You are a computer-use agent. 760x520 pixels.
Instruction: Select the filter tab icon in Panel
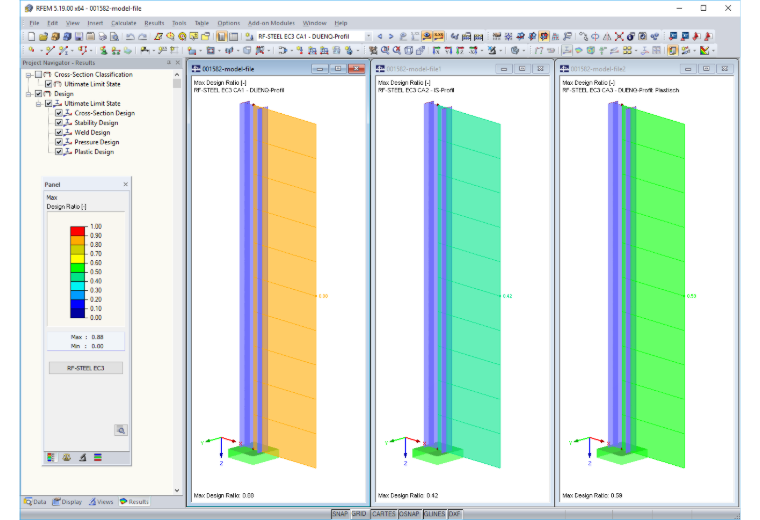tap(82, 457)
